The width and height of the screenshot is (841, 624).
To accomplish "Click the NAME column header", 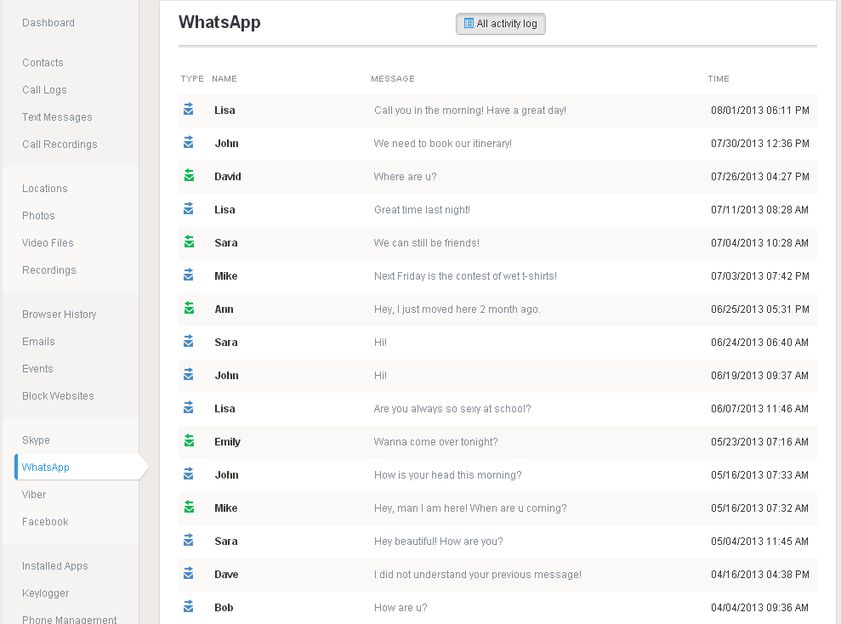I will 224,79.
